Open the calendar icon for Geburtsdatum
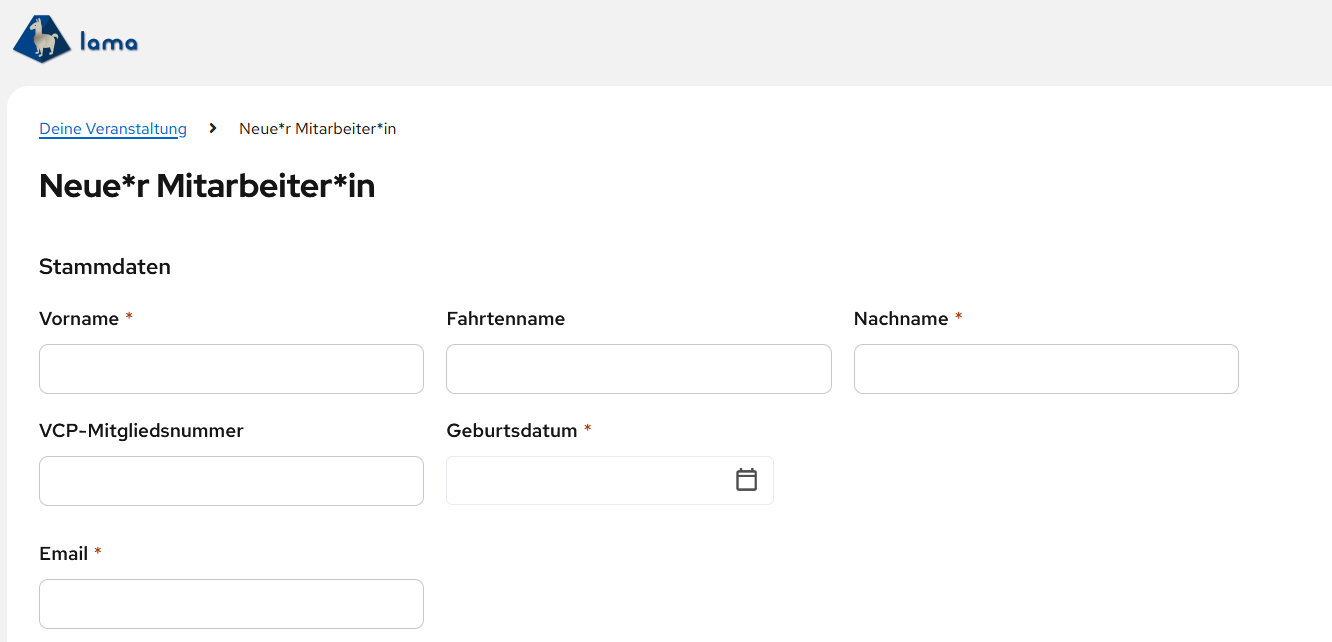The height and width of the screenshot is (642, 1332). (x=746, y=480)
